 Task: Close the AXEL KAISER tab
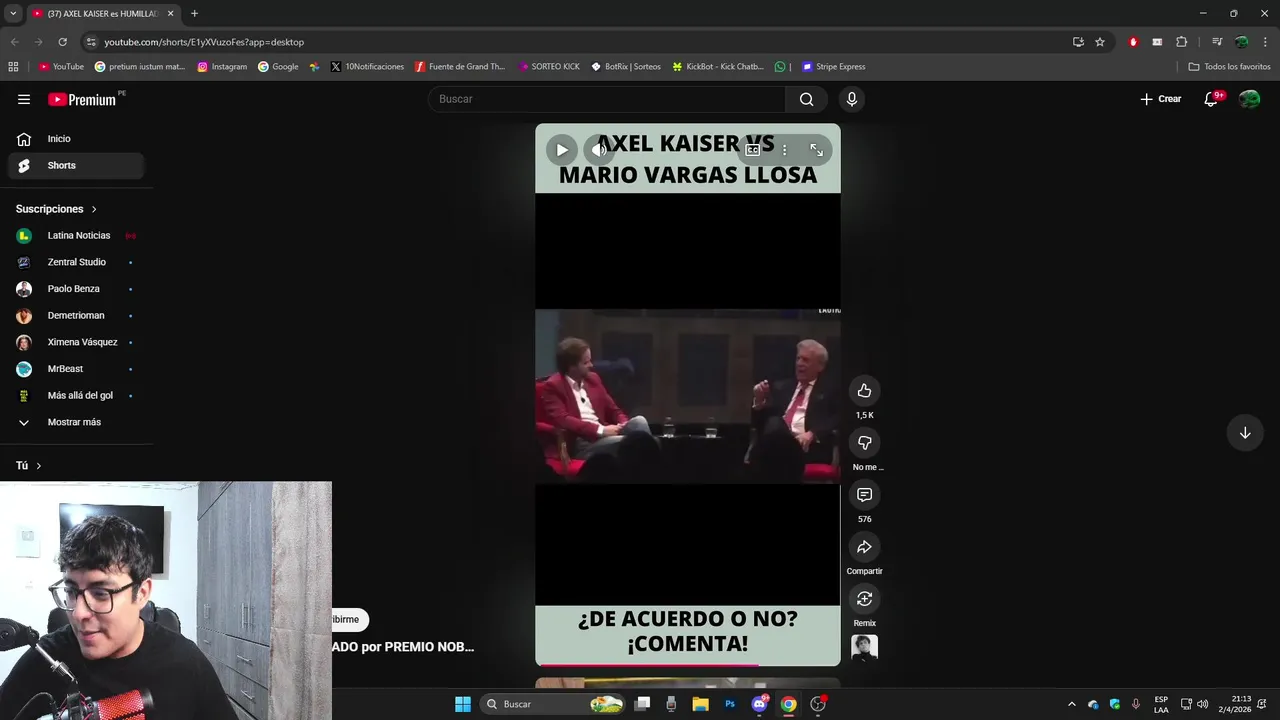(x=170, y=13)
